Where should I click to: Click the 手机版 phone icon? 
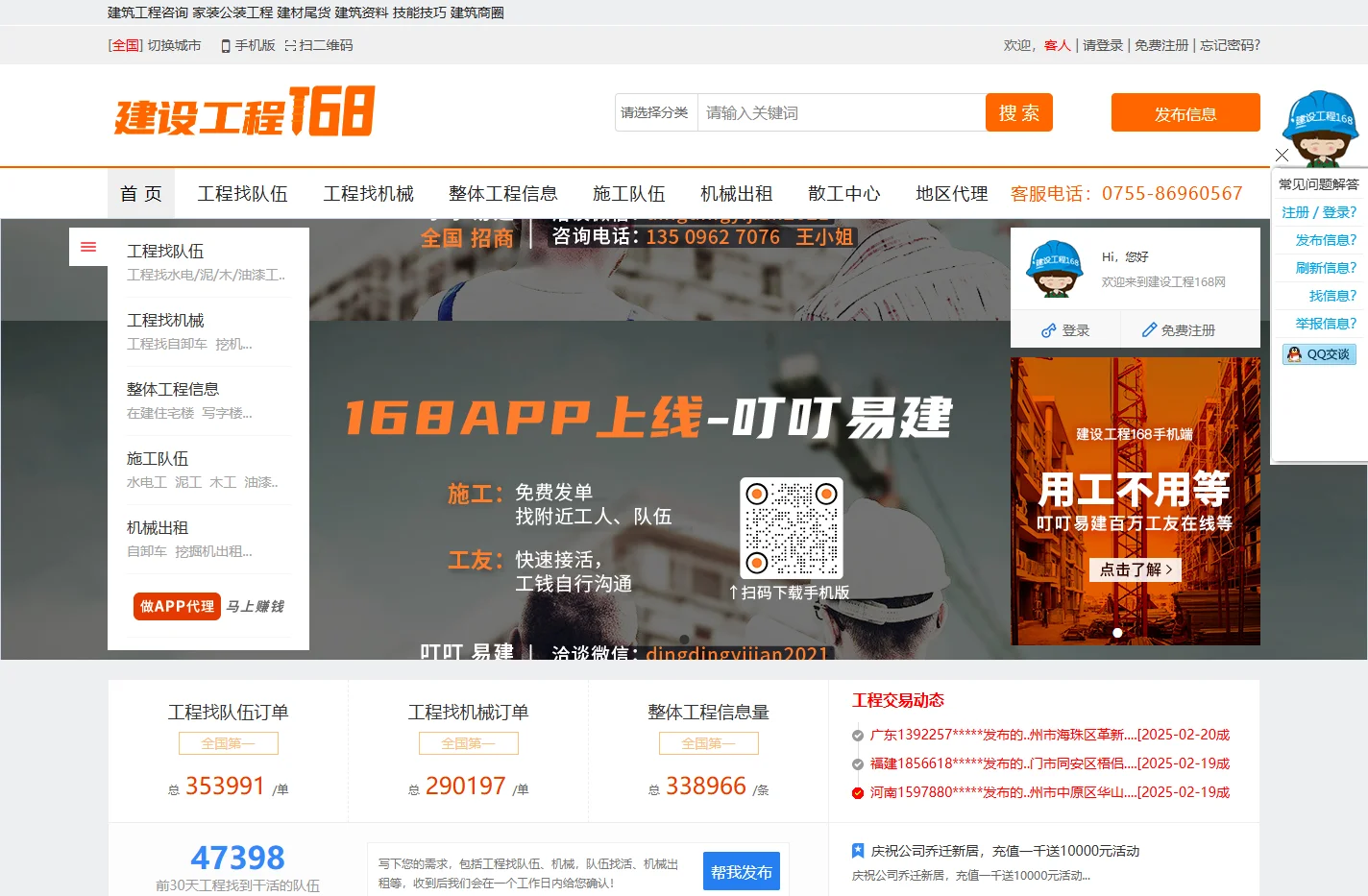pos(226,46)
